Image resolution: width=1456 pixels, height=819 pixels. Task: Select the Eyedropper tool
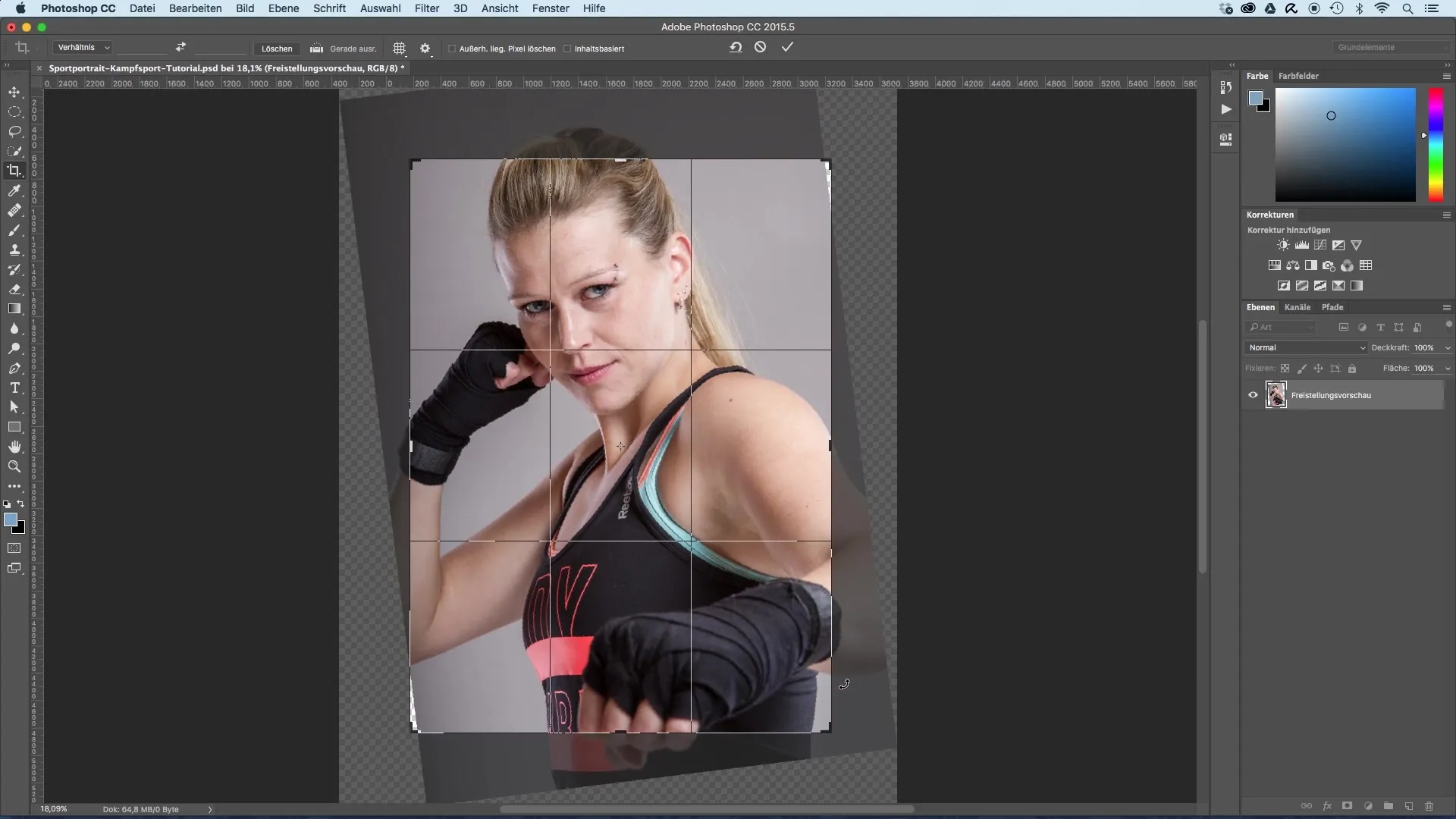point(14,190)
